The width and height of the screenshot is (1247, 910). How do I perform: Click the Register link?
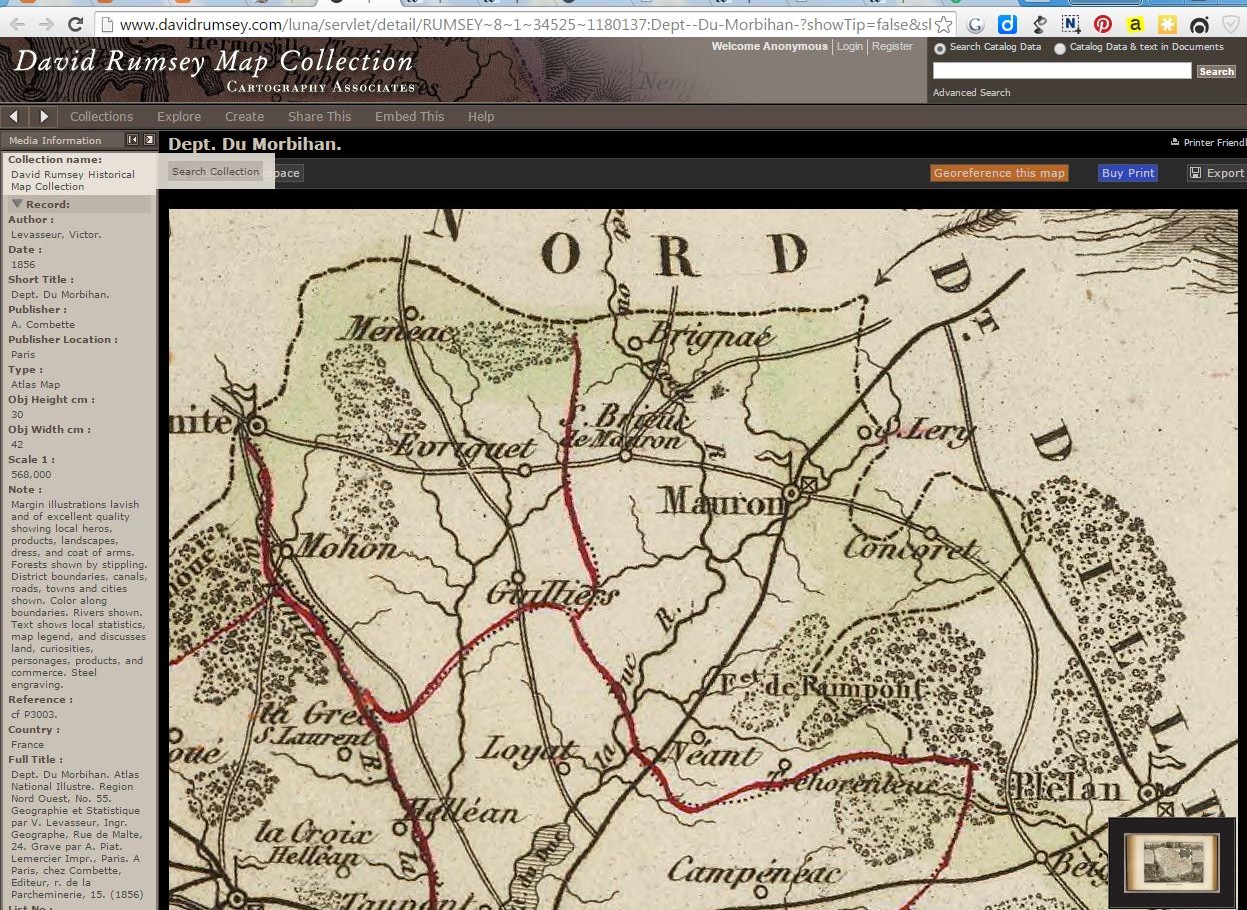point(892,46)
